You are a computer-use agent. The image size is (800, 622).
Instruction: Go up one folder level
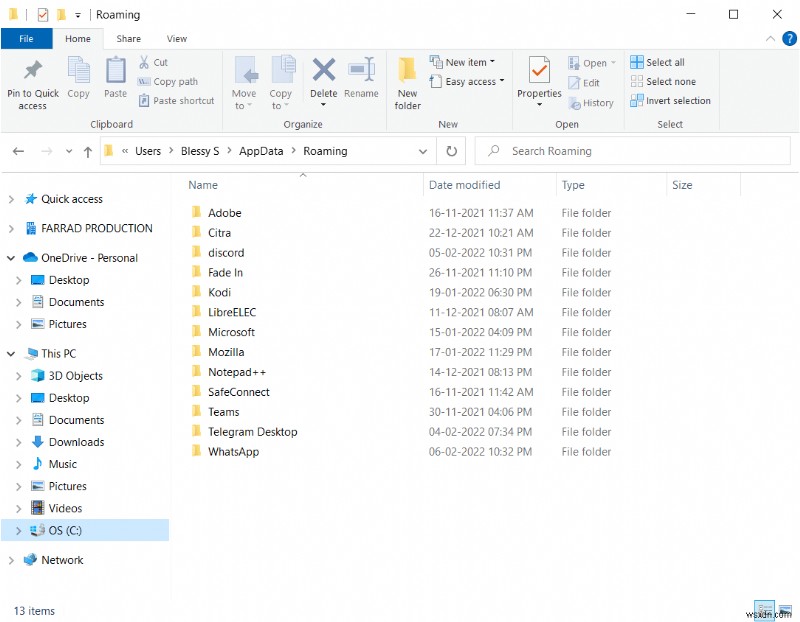(x=88, y=152)
